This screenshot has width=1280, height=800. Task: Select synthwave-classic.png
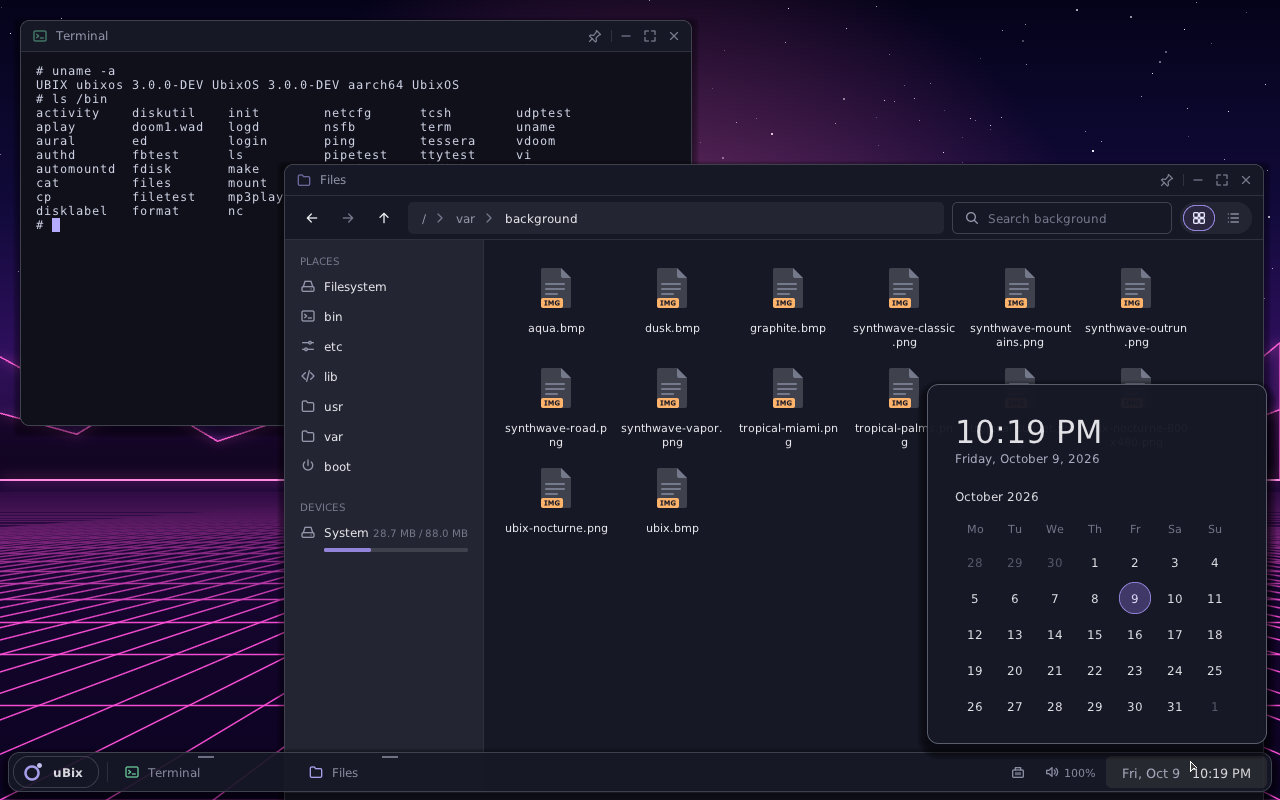click(x=904, y=308)
